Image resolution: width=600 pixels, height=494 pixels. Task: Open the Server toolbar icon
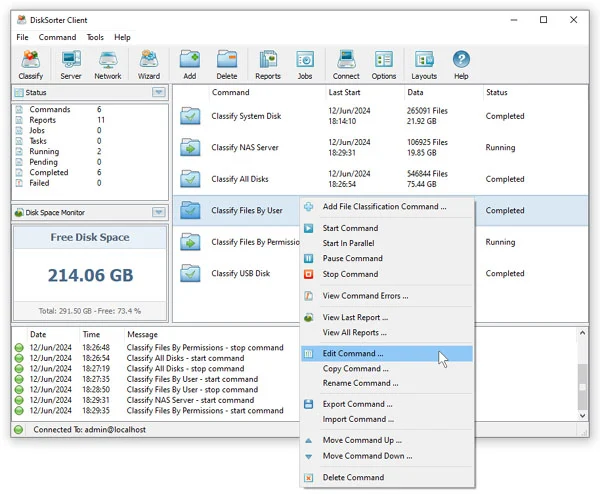tap(71, 65)
